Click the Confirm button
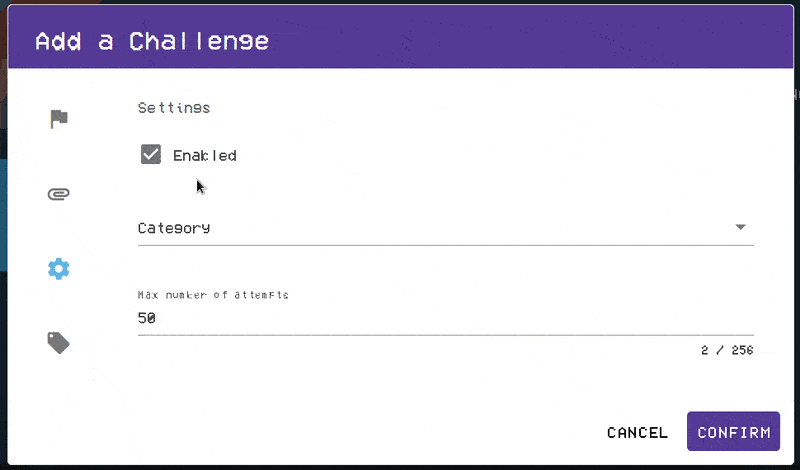The width and height of the screenshot is (800, 470). (733, 432)
